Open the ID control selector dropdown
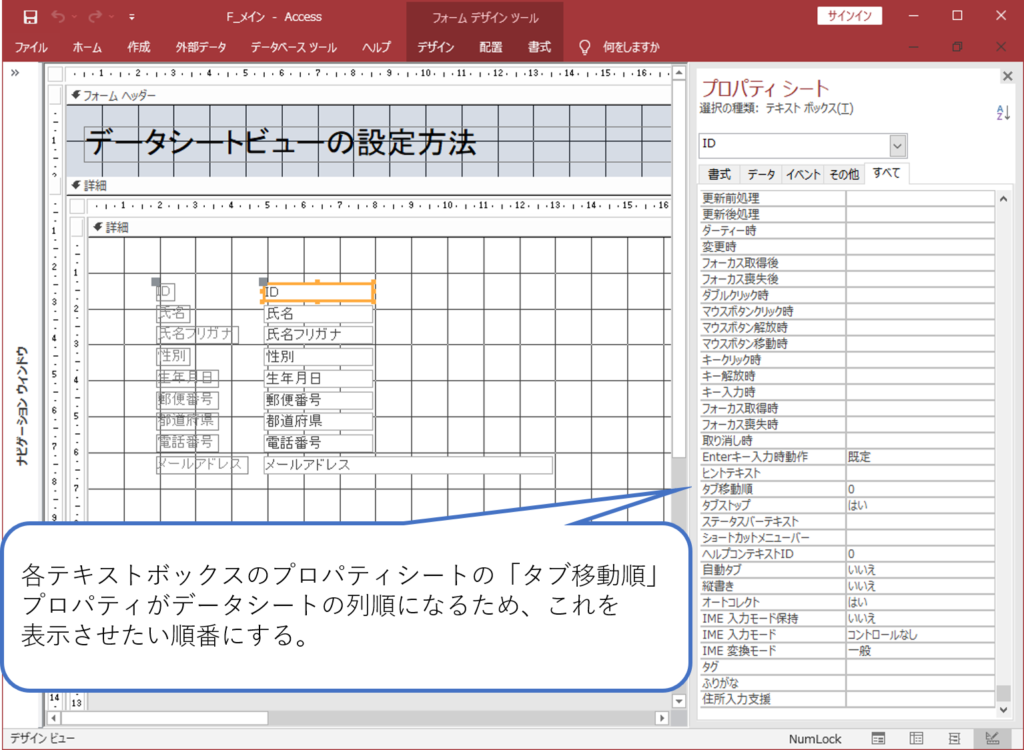The width and height of the screenshot is (1024, 750). pyautogui.click(x=897, y=145)
